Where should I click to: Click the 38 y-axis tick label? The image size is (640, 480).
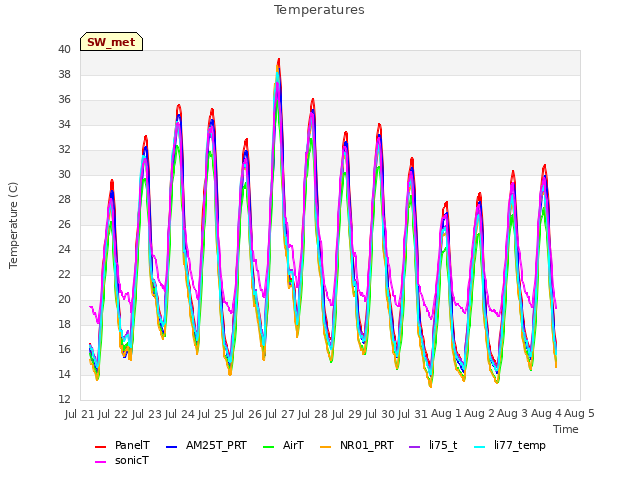coord(64,74)
